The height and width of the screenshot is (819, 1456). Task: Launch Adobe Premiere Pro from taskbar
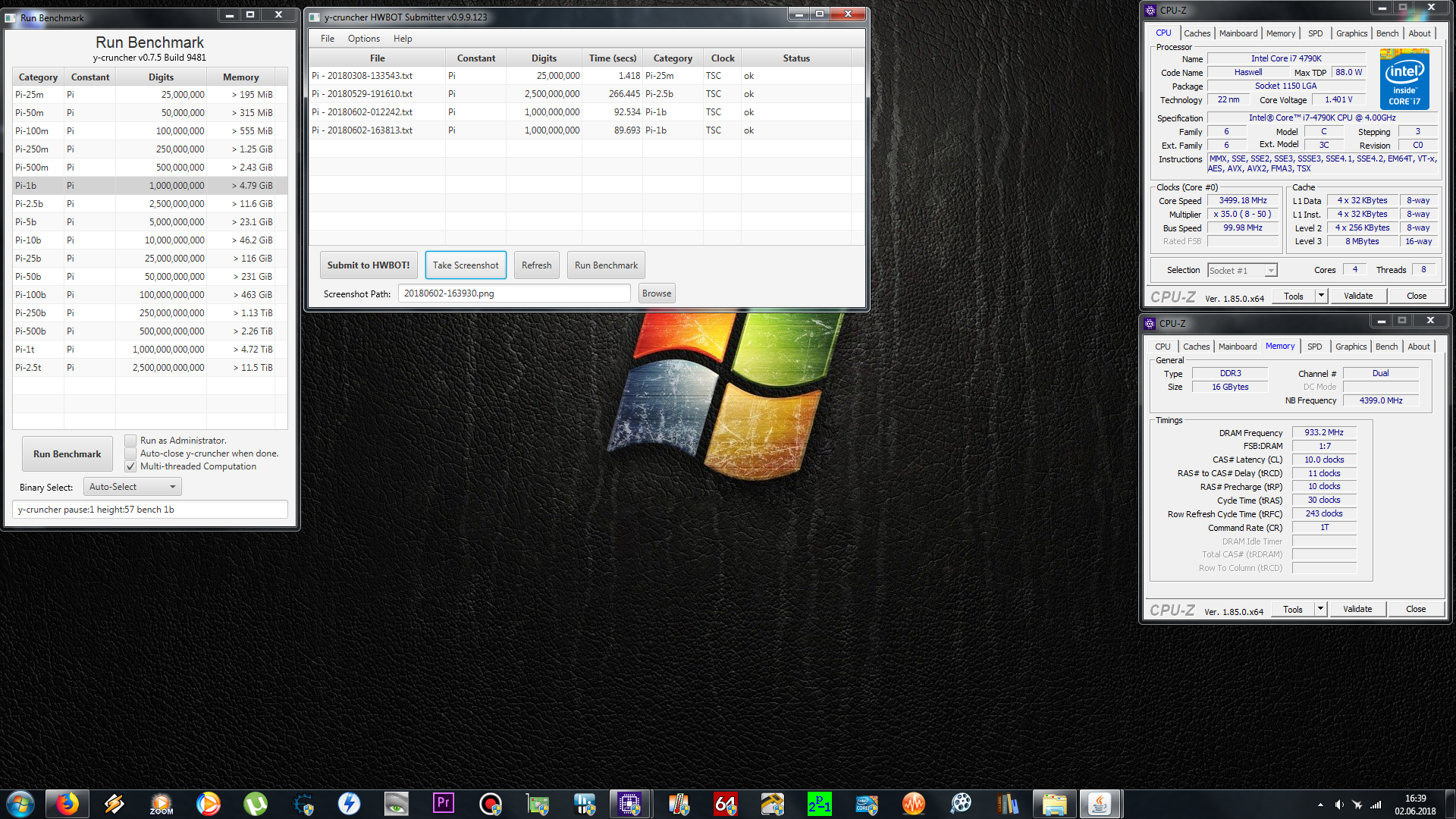(x=443, y=804)
